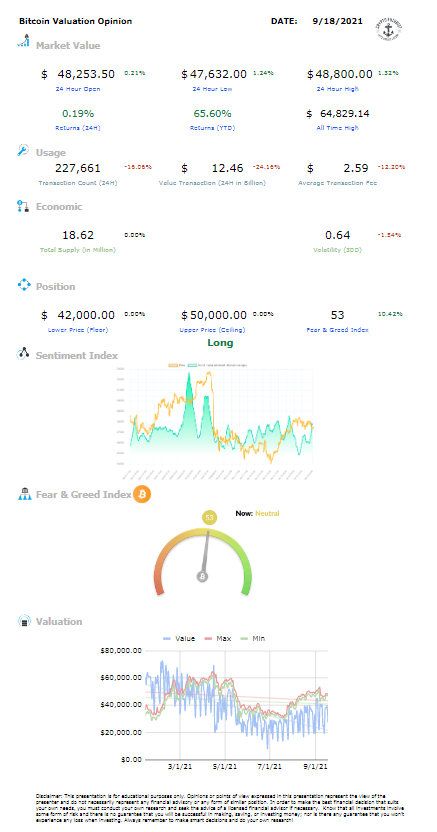Click the All Time High label
The height and width of the screenshot is (832, 437).
[x=337, y=128]
